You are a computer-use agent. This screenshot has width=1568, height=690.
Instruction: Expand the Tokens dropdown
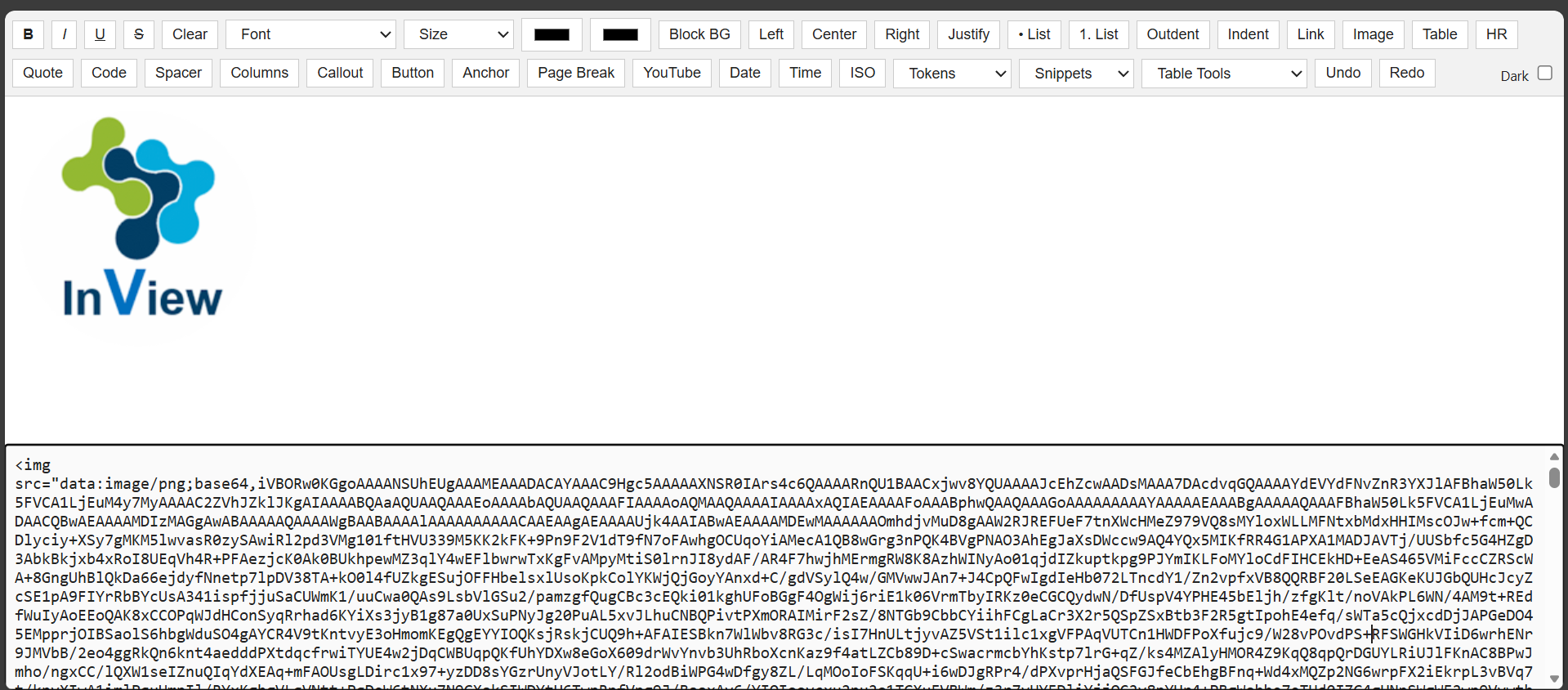(953, 74)
